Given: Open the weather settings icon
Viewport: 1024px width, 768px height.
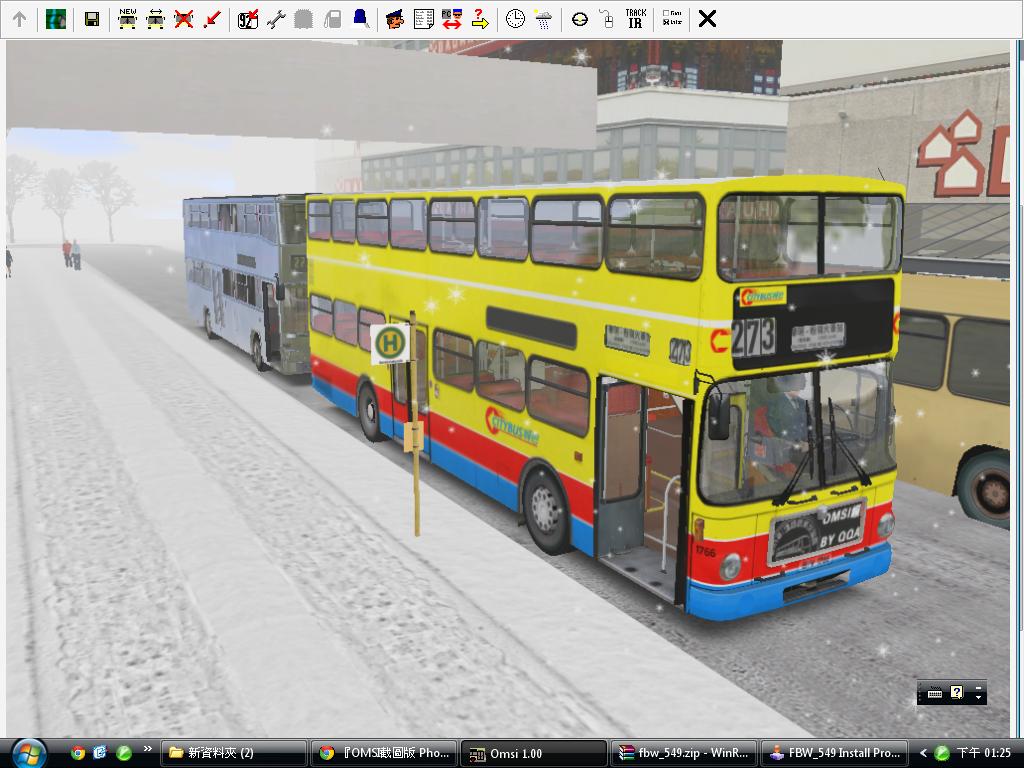Looking at the screenshot, I should point(543,19).
